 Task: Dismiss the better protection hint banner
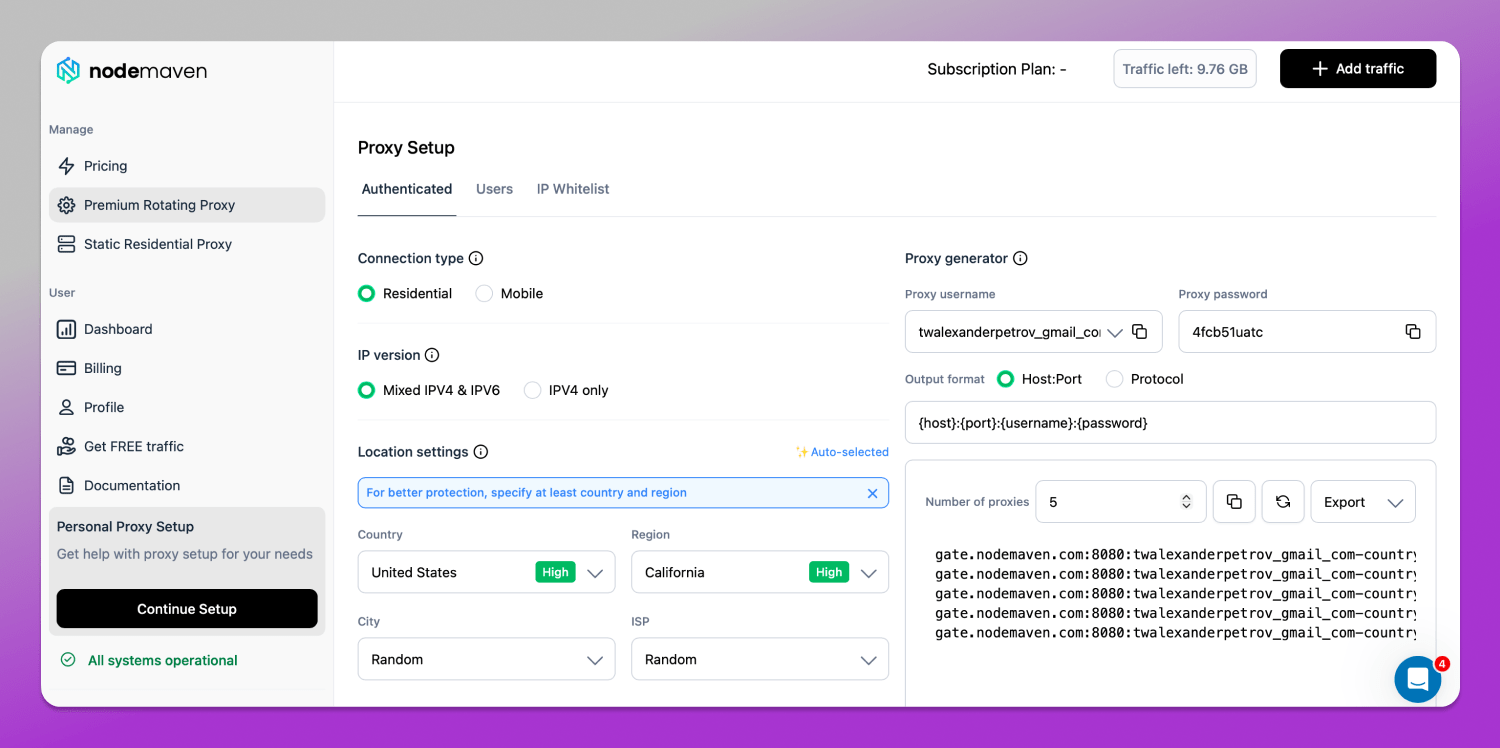pos(872,493)
